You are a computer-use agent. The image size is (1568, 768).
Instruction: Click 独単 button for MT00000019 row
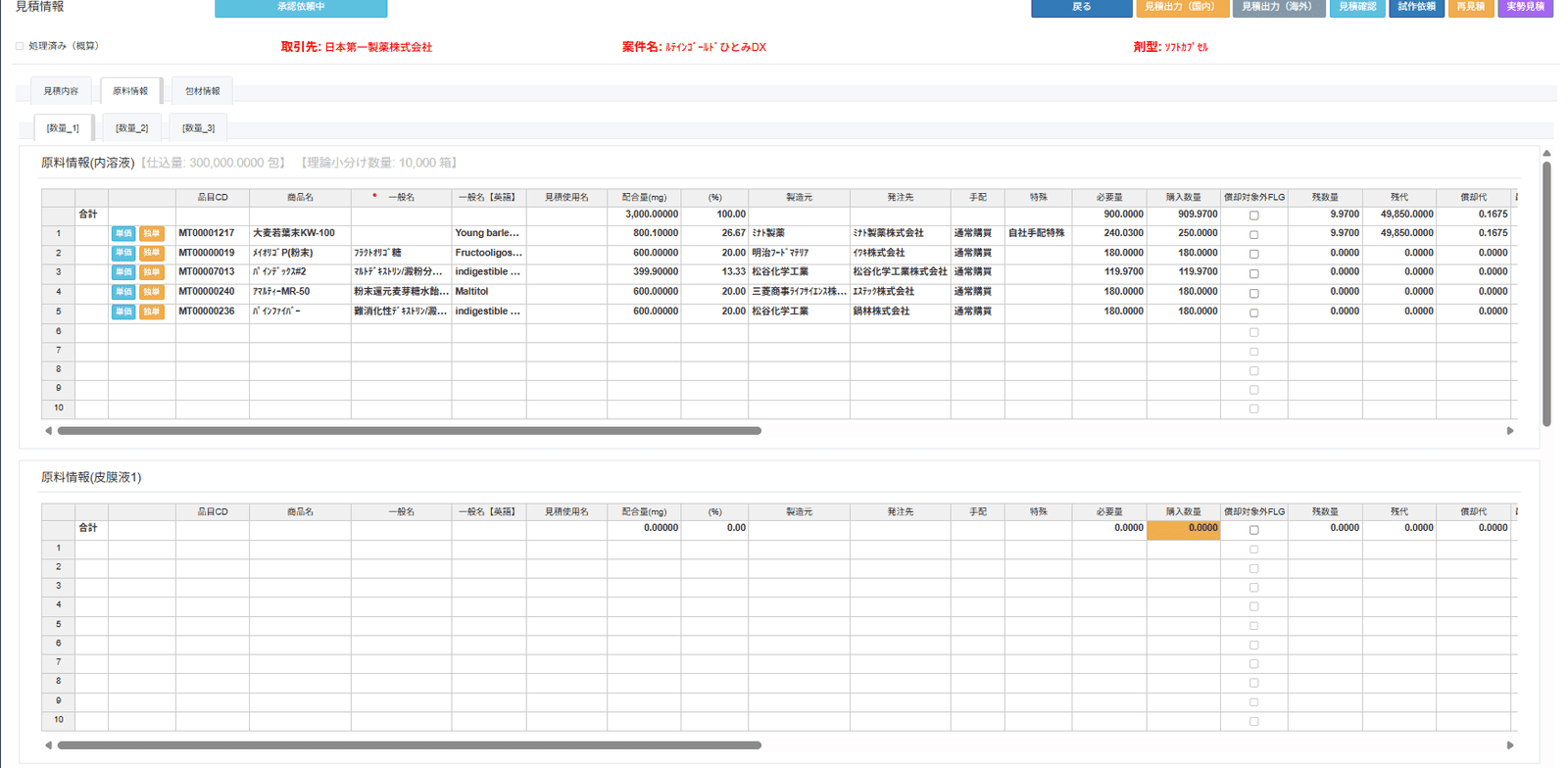pyautogui.click(x=151, y=253)
